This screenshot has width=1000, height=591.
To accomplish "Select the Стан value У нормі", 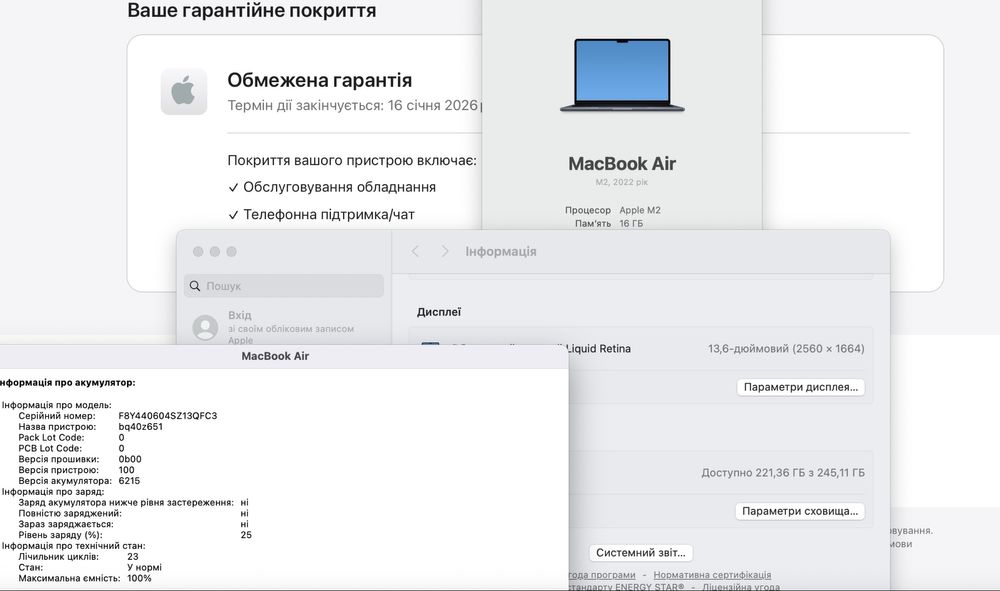I will point(144,567).
